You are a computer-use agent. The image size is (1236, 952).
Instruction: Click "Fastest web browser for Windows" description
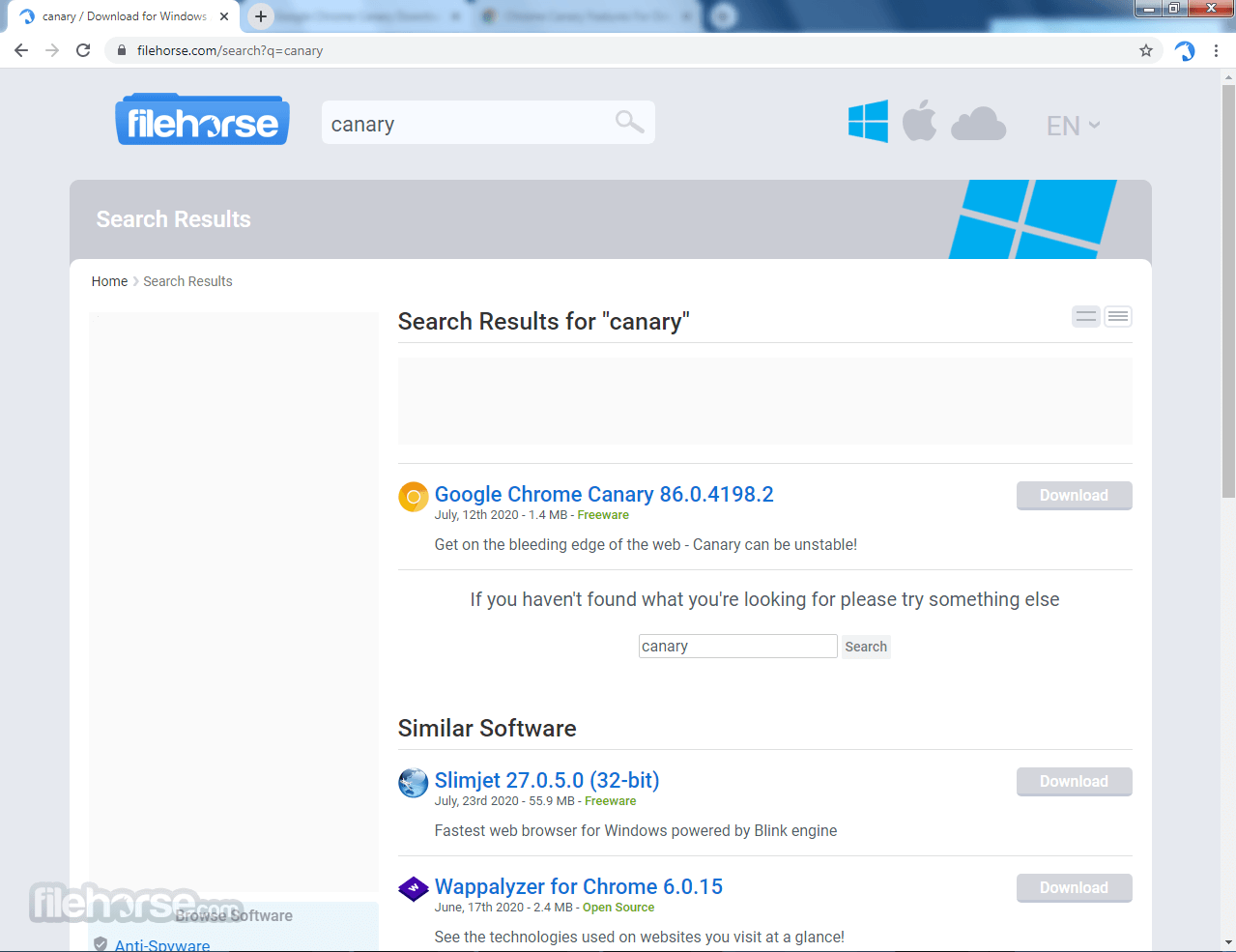point(636,830)
